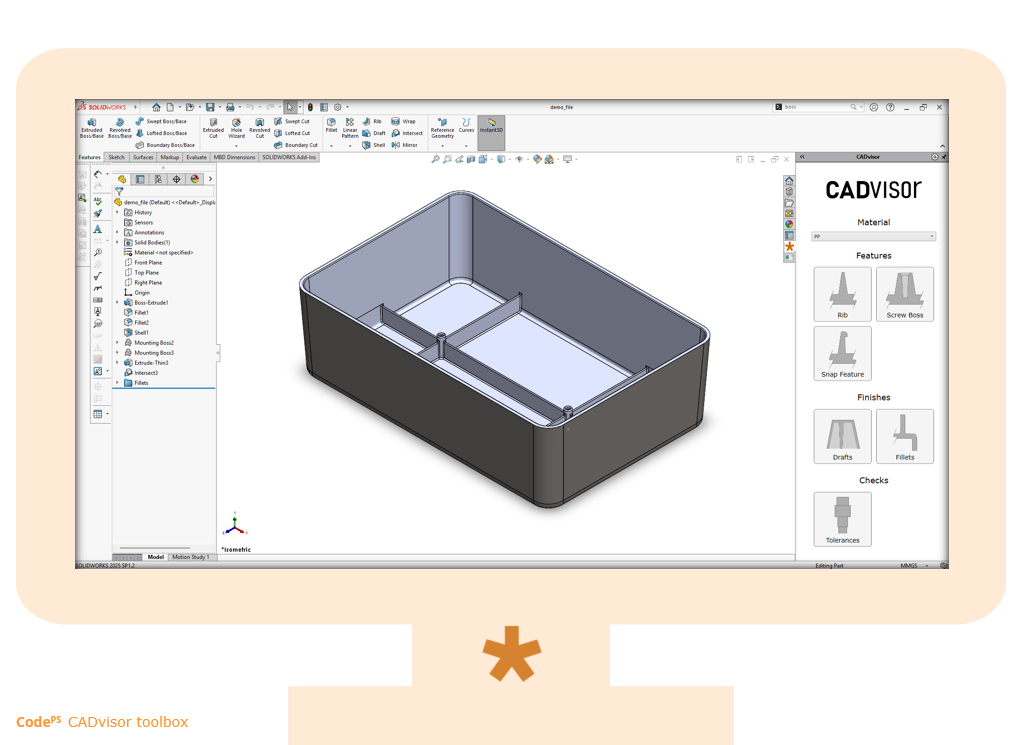Open the Hole Wizard tool

(x=236, y=128)
